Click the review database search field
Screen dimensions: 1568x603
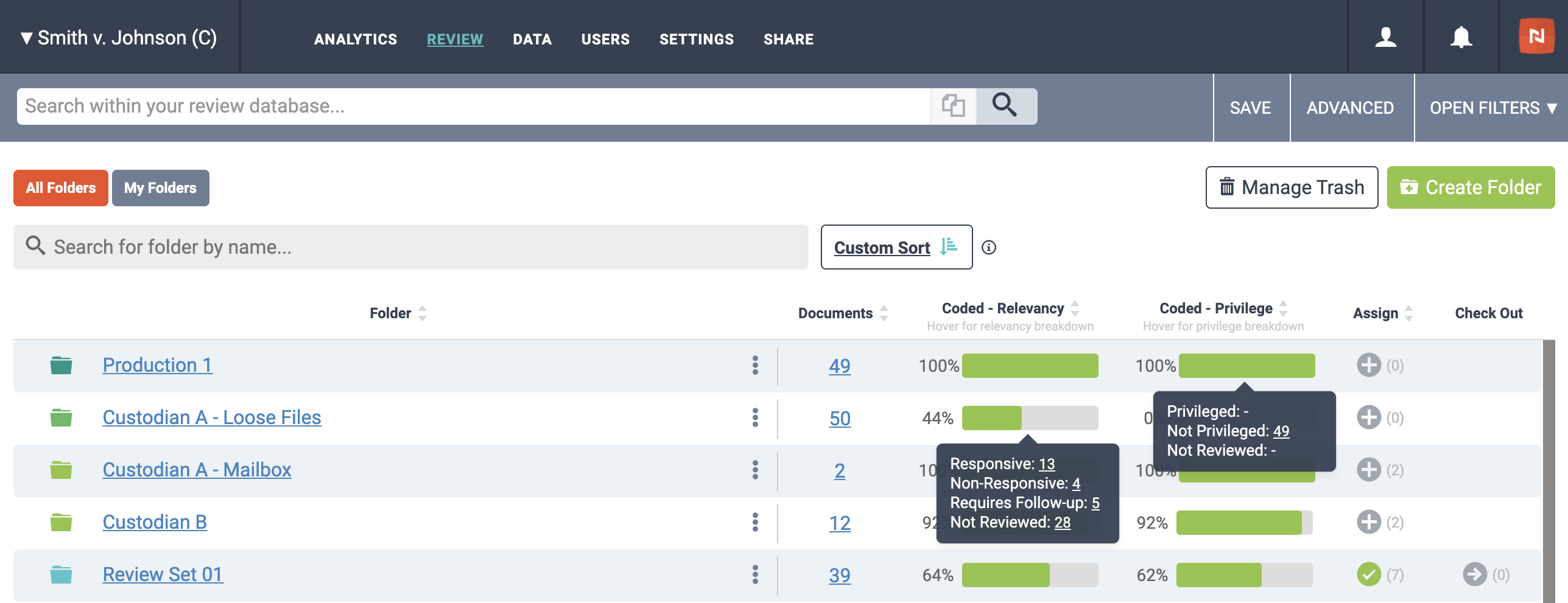[474, 106]
